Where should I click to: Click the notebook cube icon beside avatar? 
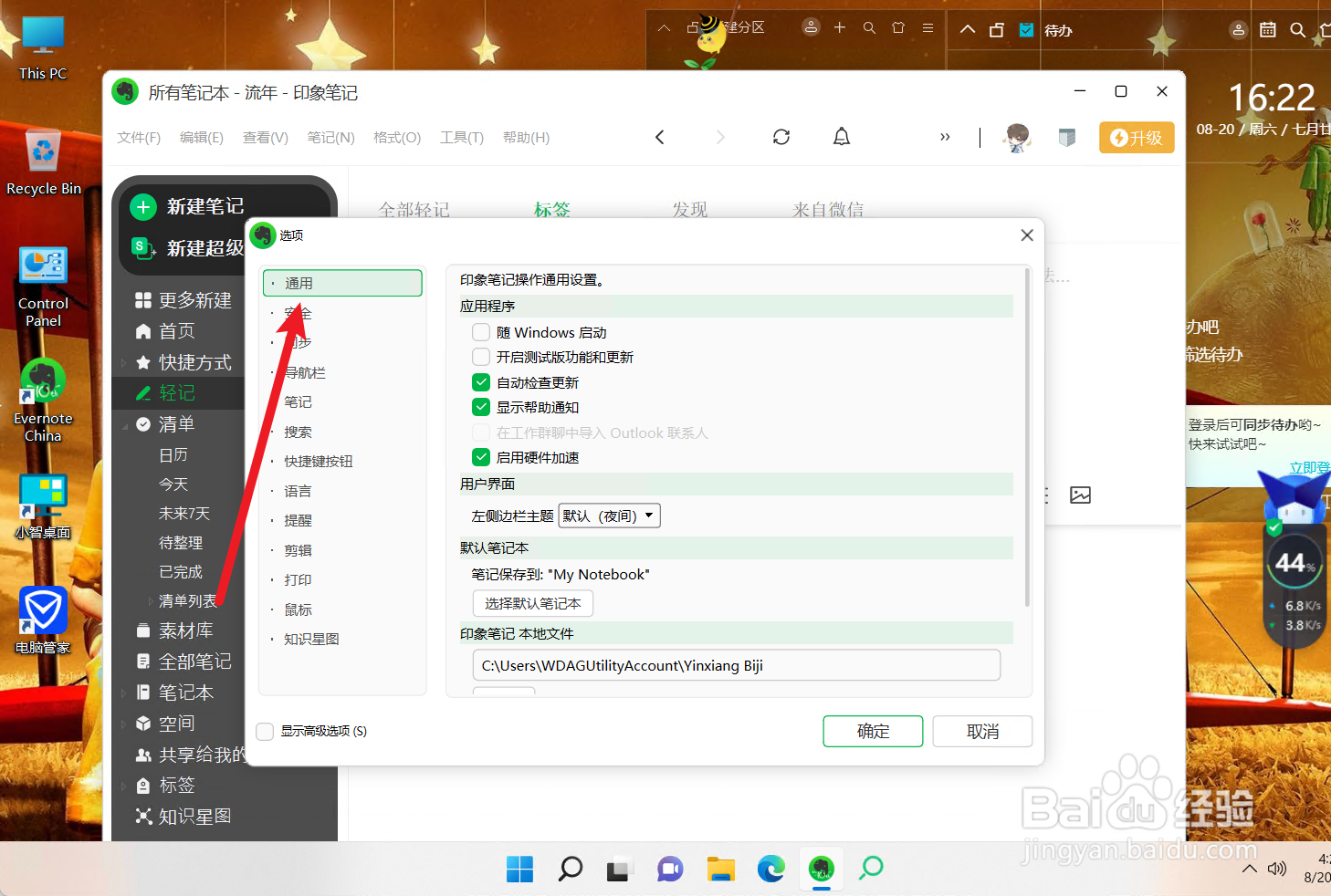click(x=1066, y=137)
